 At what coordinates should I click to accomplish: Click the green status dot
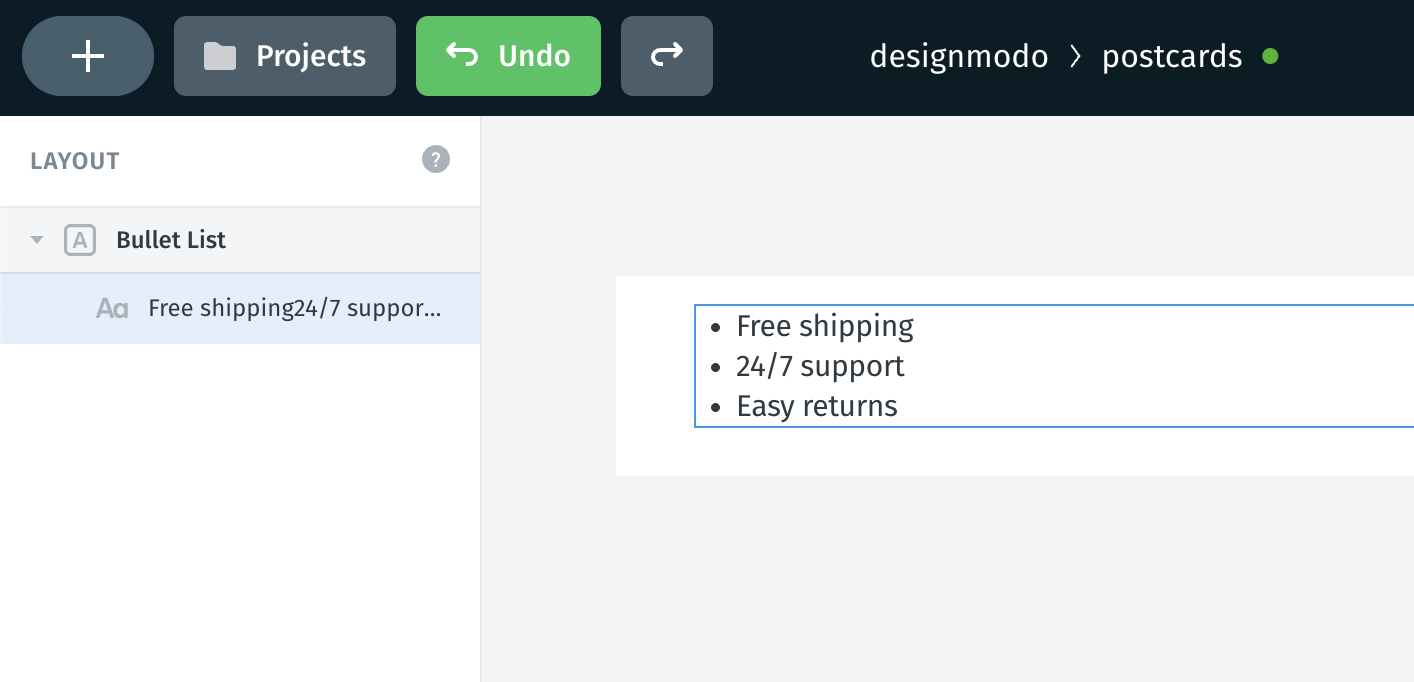pos(1270,56)
